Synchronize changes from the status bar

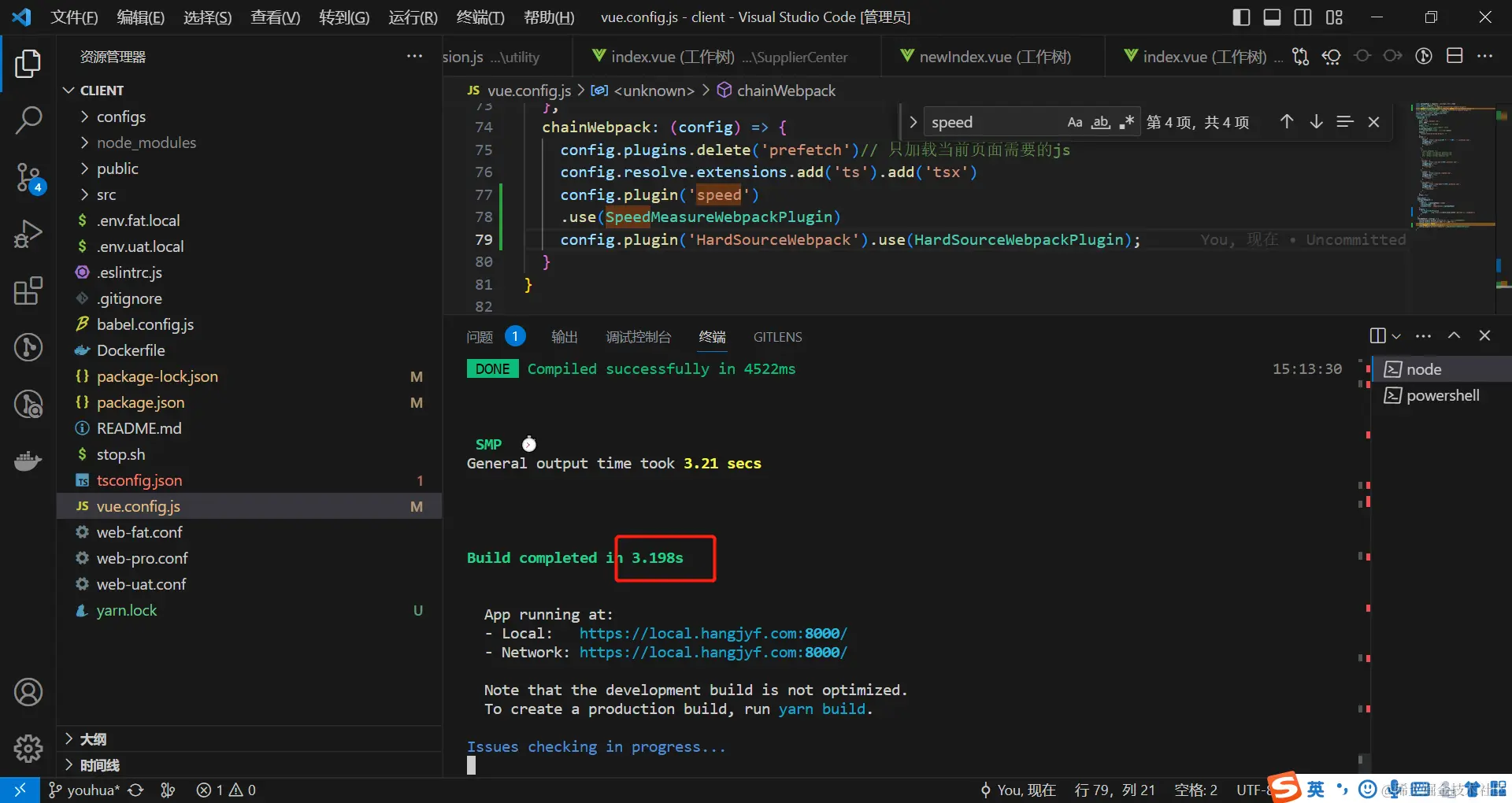(x=136, y=790)
